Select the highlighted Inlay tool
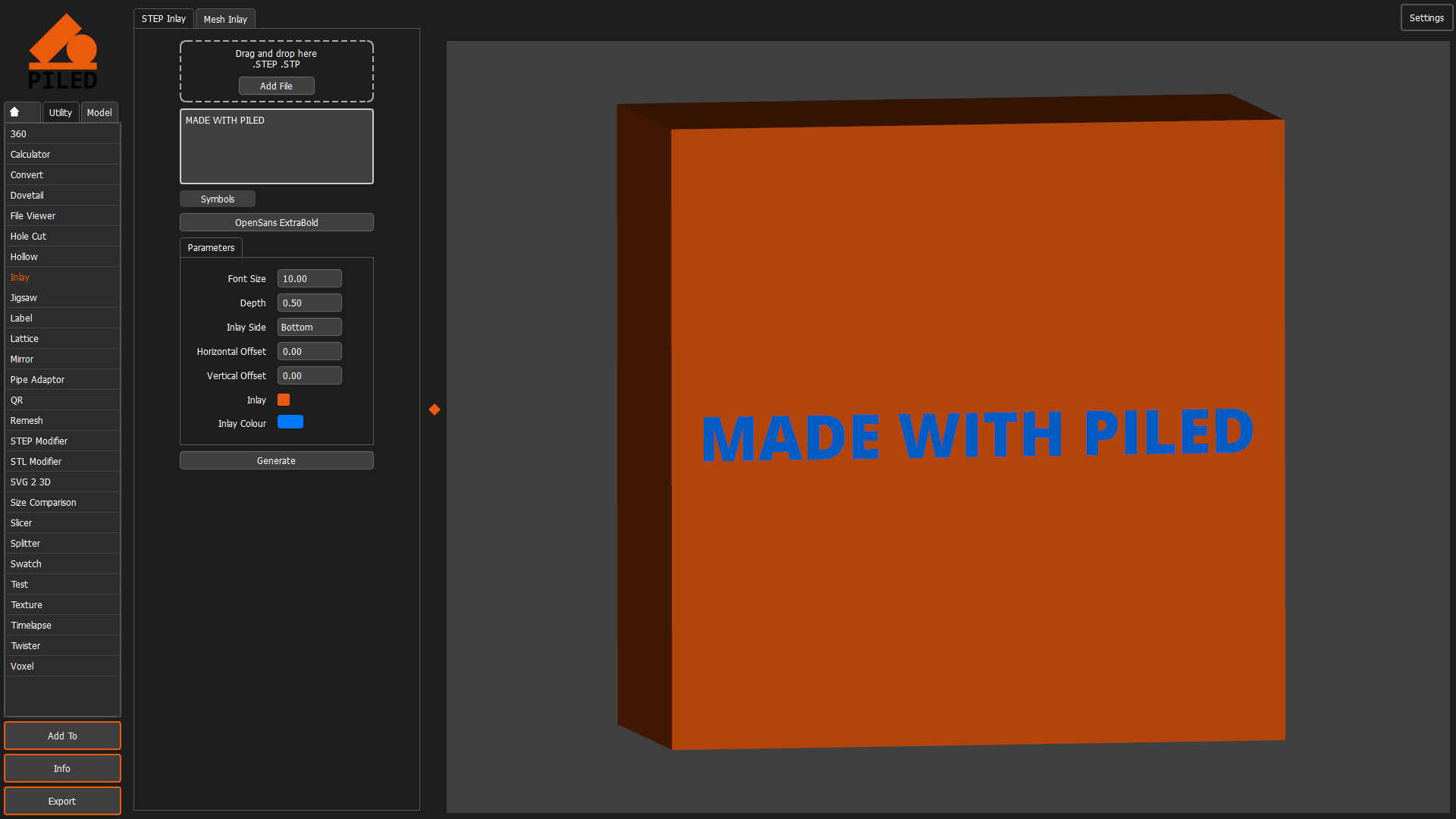This screenshot has height=819, width=1456. (62, 277)
